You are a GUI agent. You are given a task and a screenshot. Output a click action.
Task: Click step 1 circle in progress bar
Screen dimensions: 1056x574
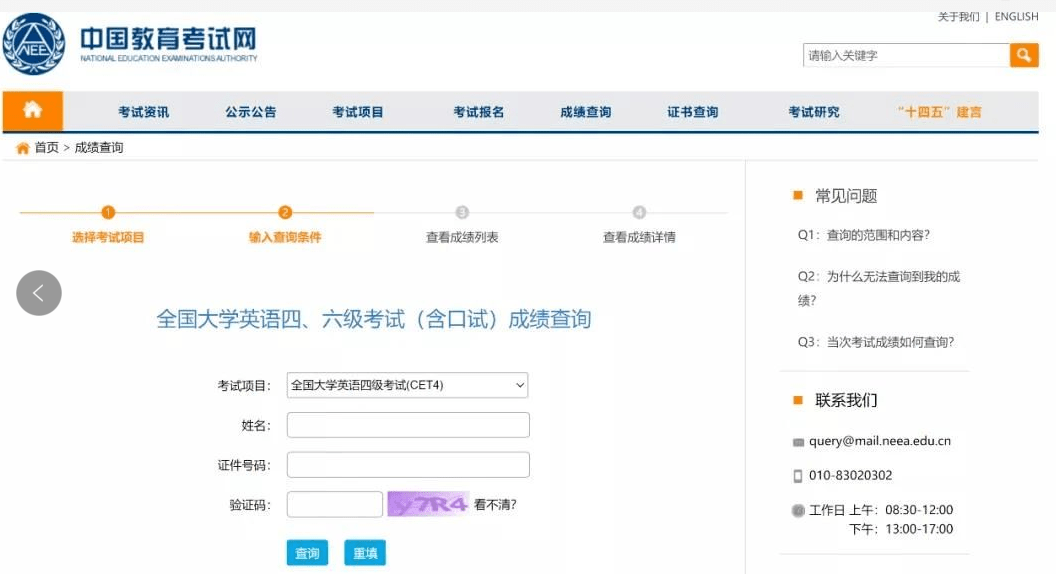[108, 212]
